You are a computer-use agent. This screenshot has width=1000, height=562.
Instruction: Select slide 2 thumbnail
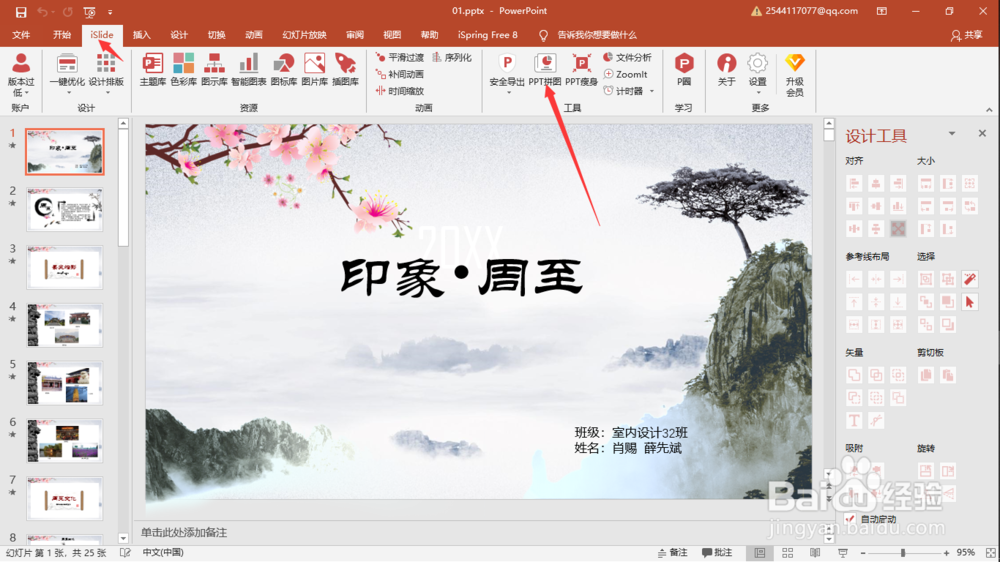pyautogui.click(x=64, y=209)
